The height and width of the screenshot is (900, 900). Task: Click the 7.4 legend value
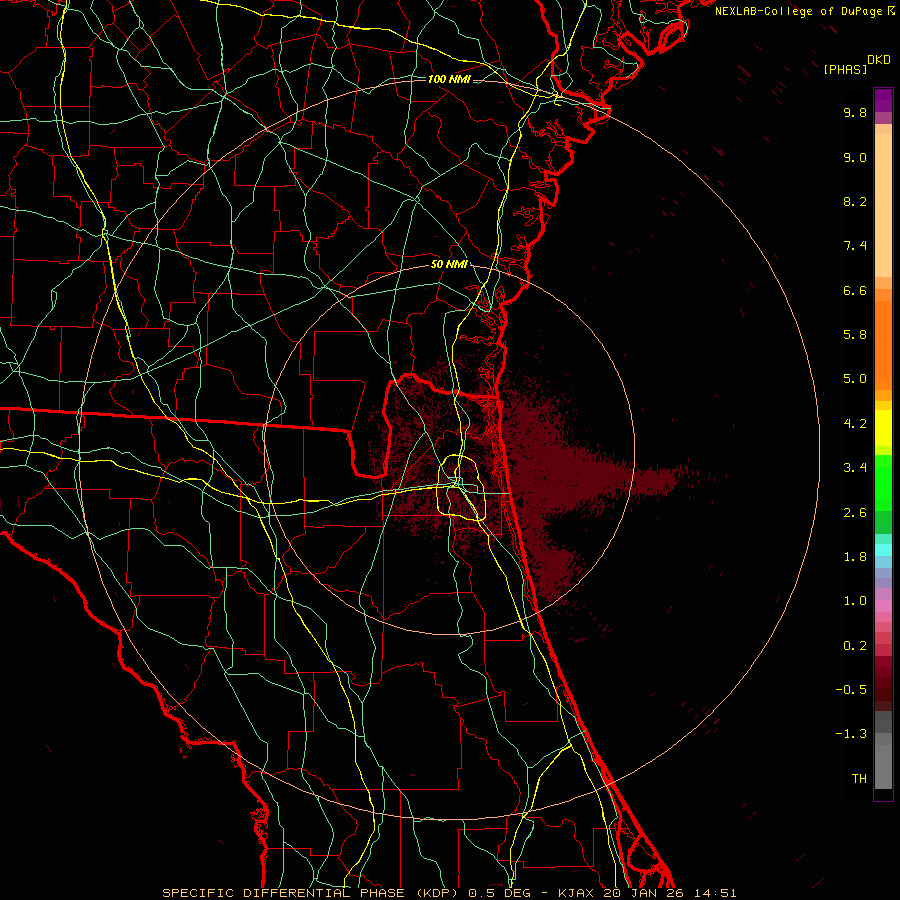tap(855, 246)
